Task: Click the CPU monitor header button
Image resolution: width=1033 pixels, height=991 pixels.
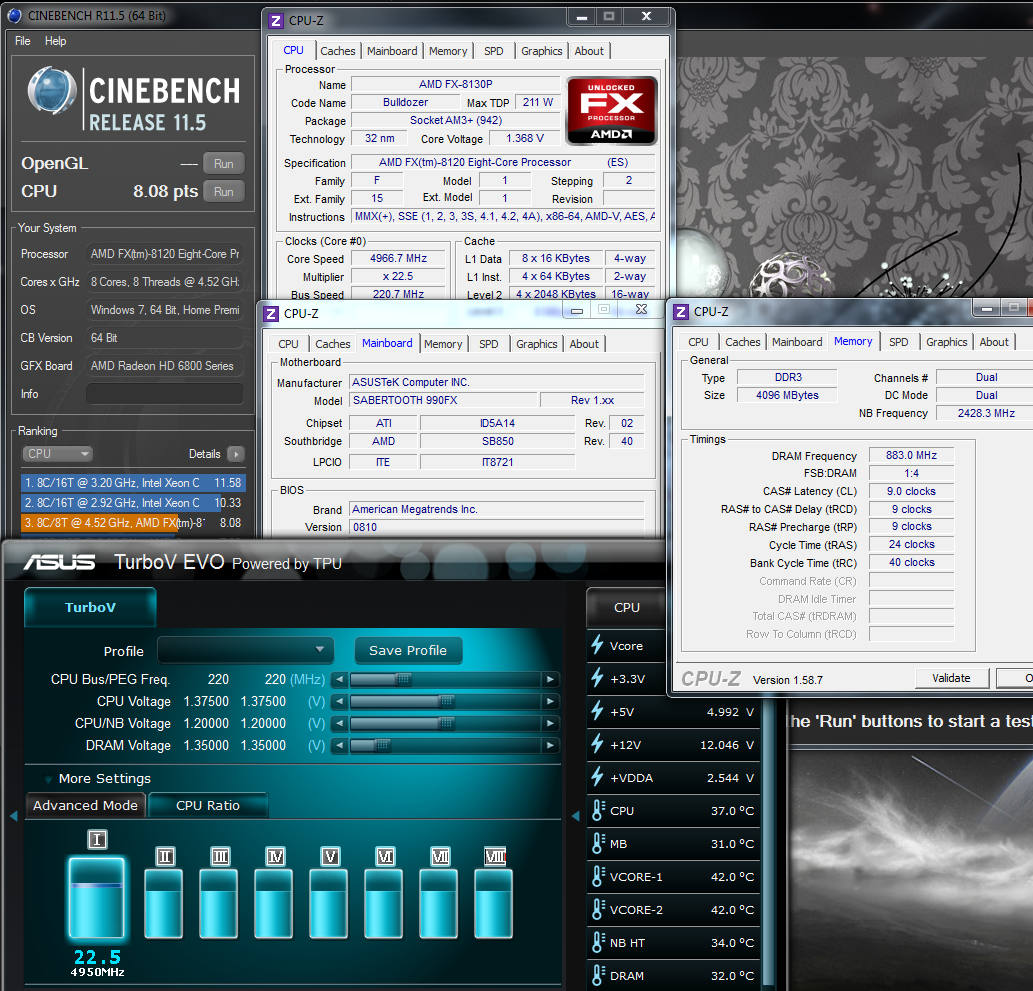Action: (627, 608)
